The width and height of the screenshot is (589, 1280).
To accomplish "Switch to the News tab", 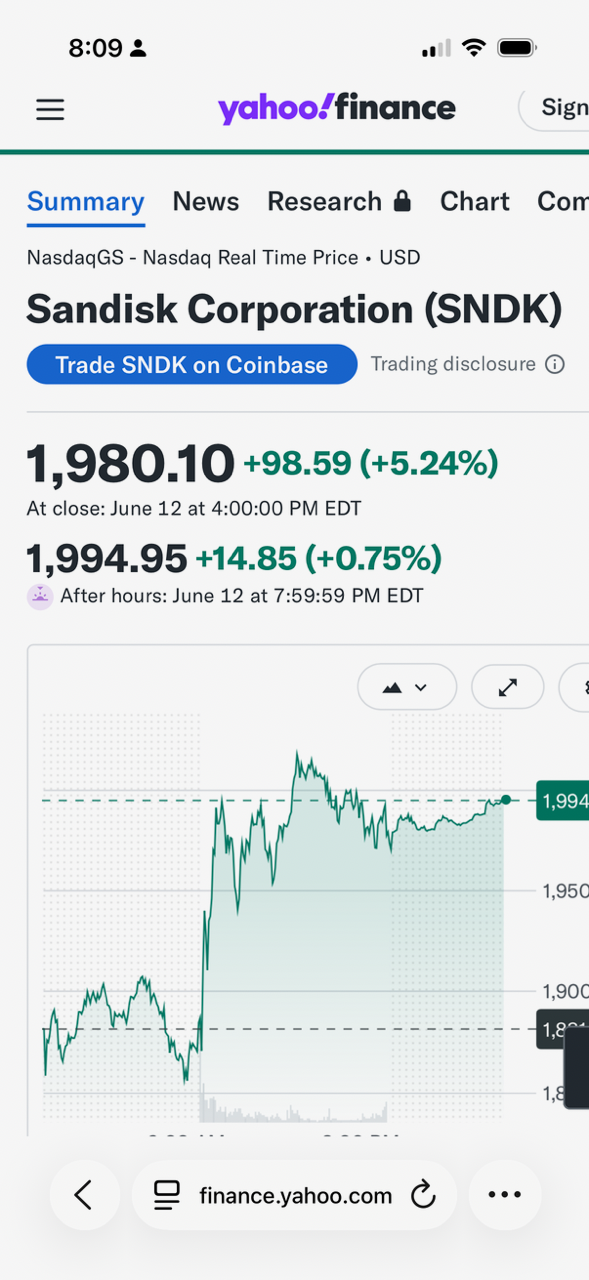I will pyautogui.click(x=206, y=201).
